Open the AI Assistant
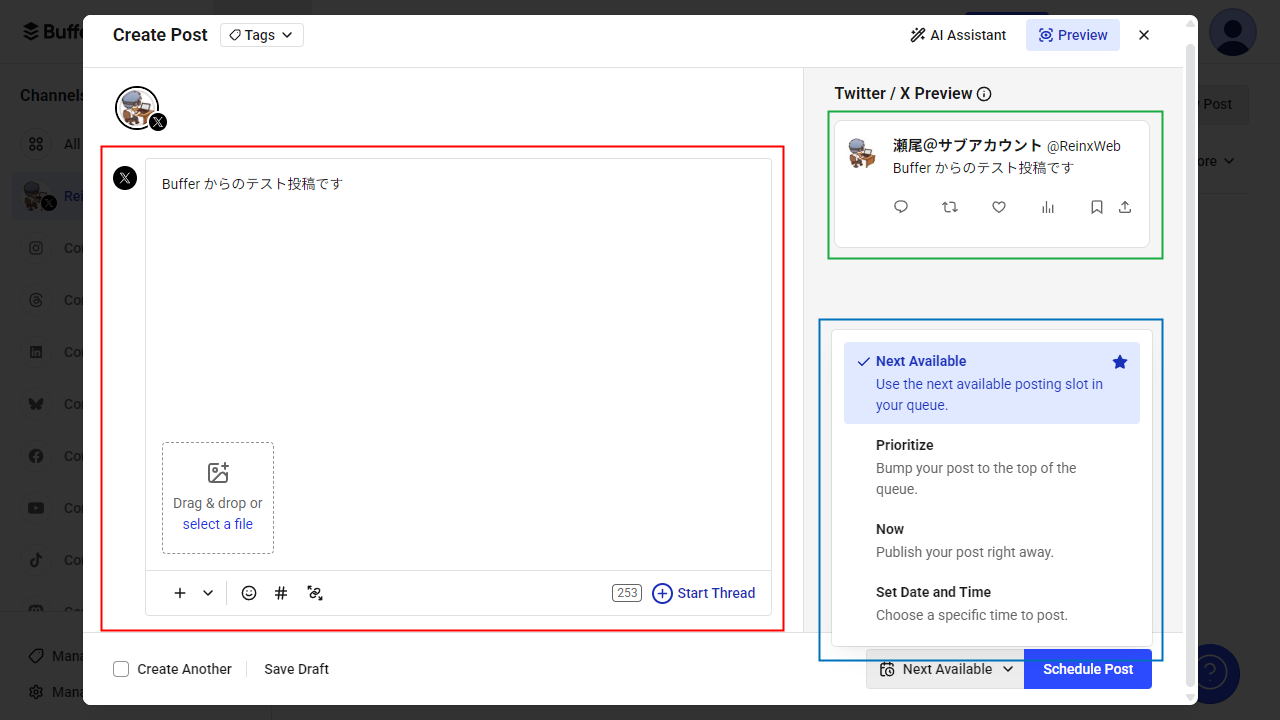1280x720 pixels. point(957,34)
